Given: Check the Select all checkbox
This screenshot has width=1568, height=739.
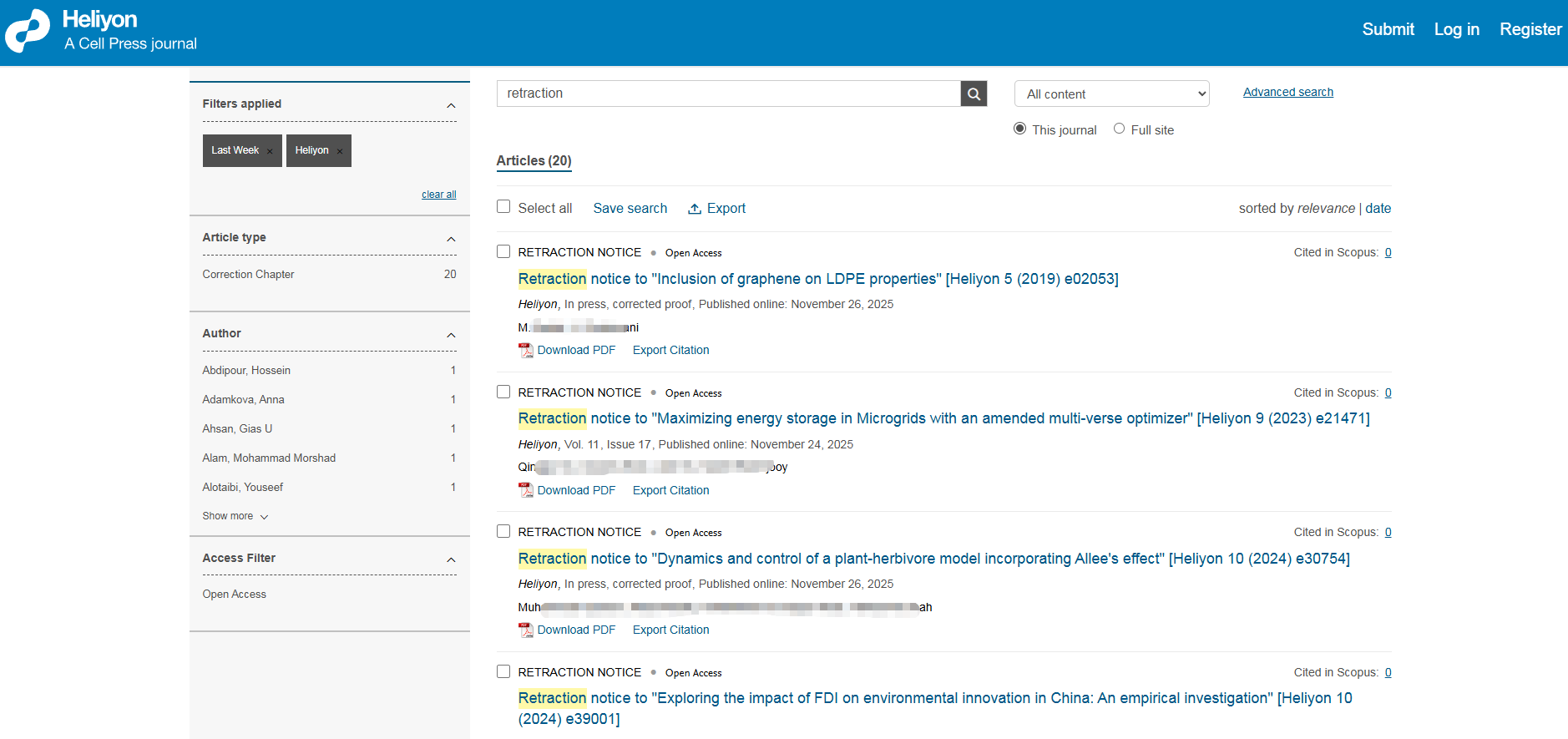Looking at the screenshot, I should coord(503,207).
